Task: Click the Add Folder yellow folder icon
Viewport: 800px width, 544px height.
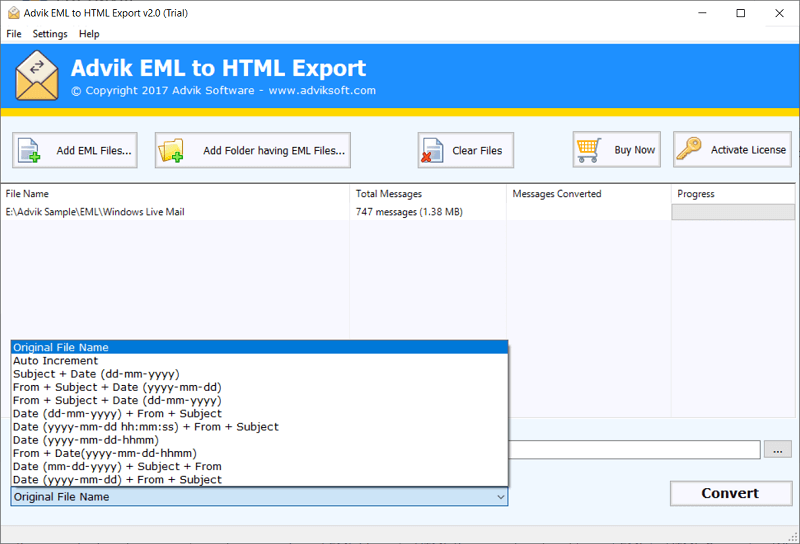Action: pyautogui.click(x=170, y=151)
